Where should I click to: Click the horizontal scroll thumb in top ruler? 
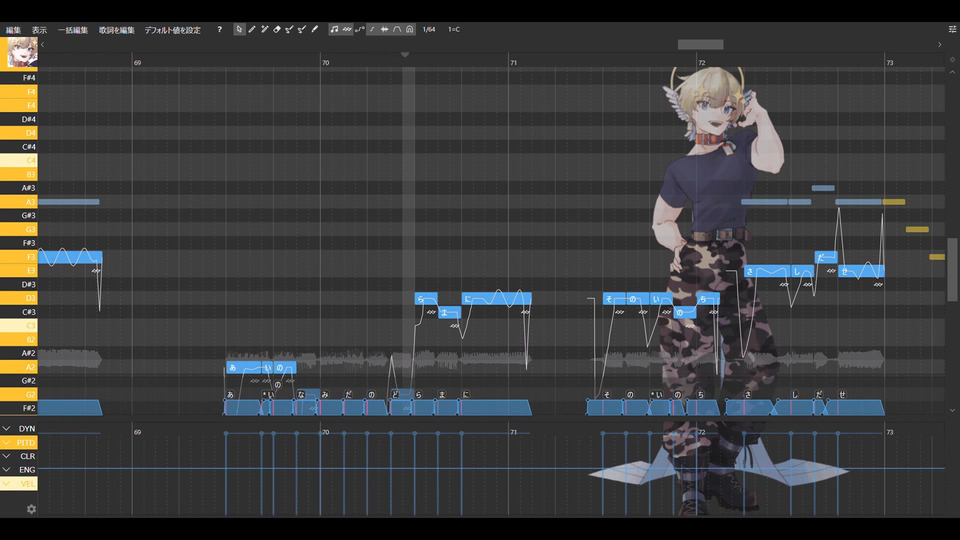pyautogui.click(x=700, y=45)
